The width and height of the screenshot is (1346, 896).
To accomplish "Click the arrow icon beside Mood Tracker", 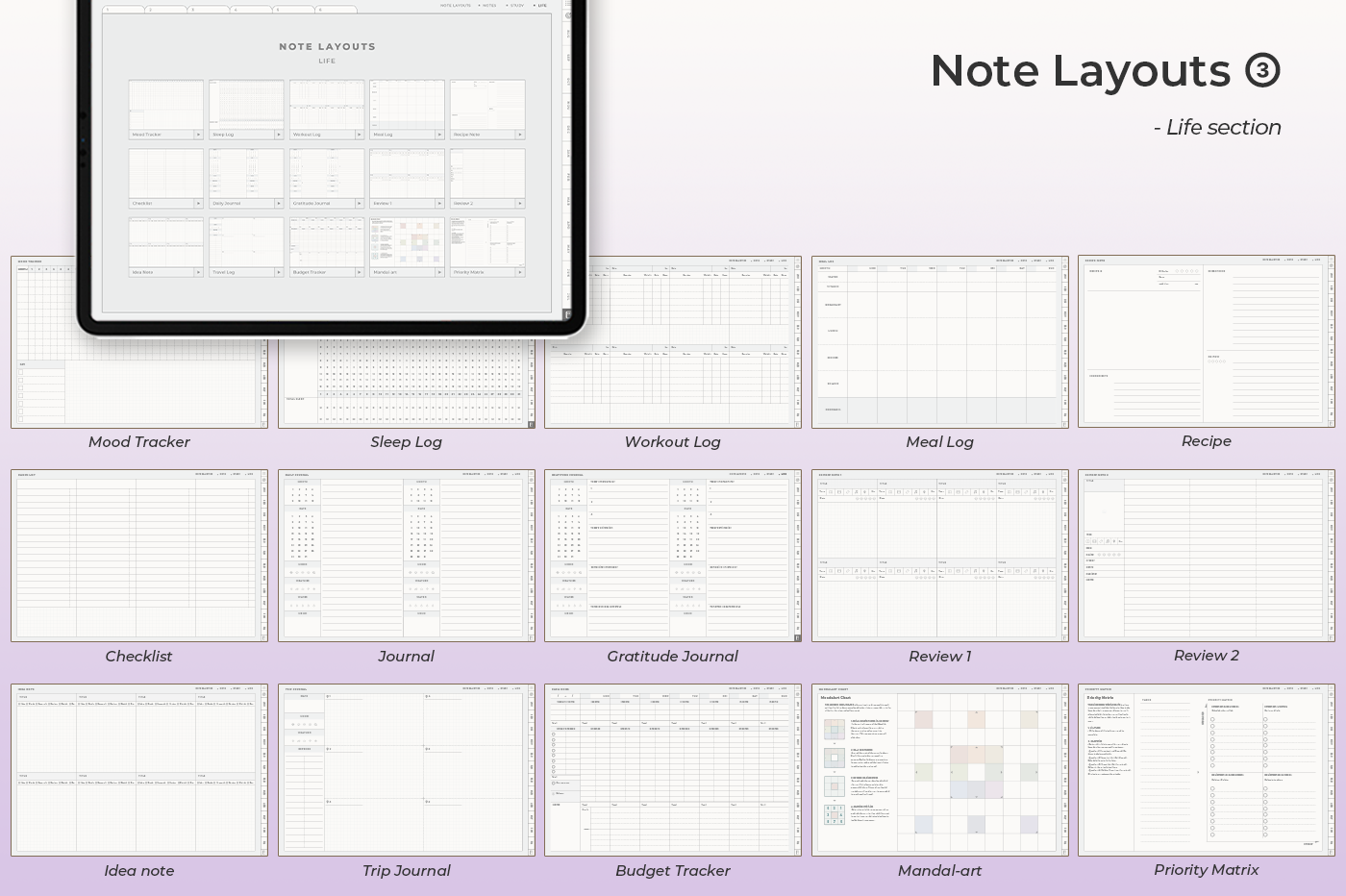I will point(199,135).
